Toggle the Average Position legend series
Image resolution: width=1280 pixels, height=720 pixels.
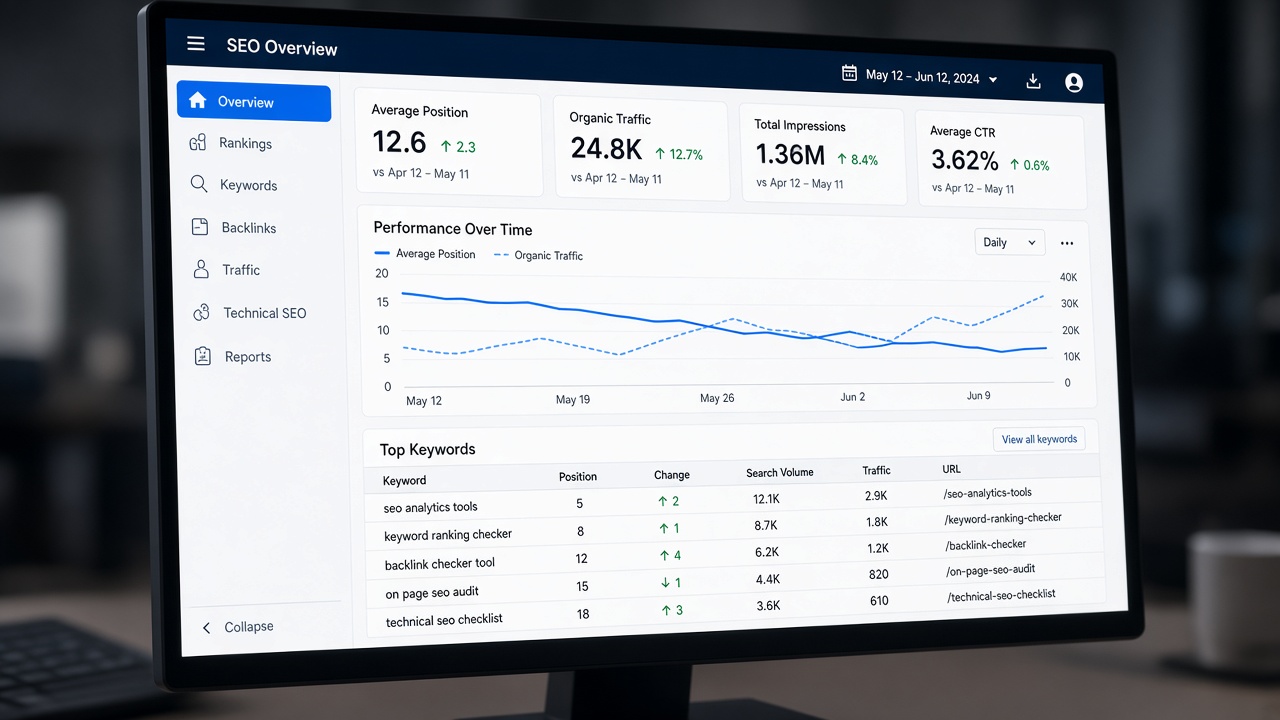pos(425,254)
